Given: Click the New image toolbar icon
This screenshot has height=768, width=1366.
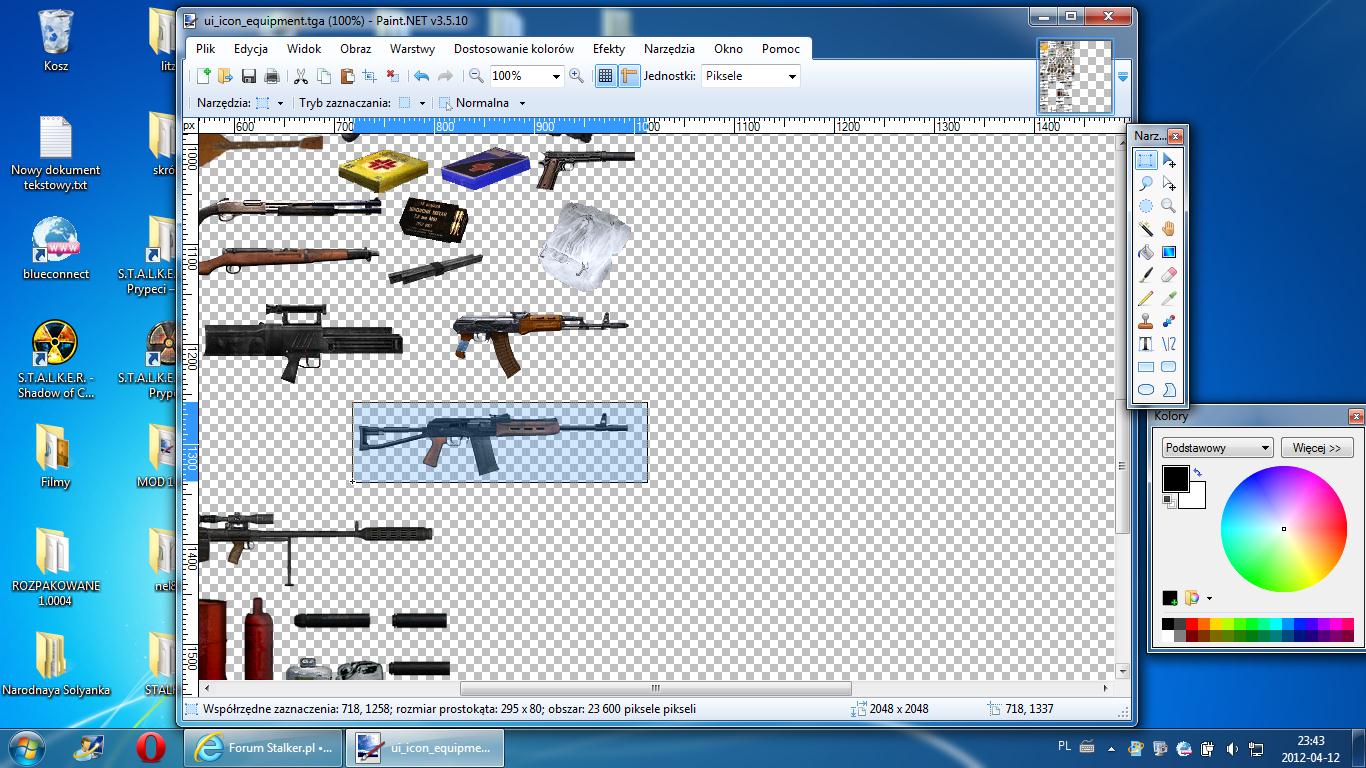Looking at the screenshot, I should pyautogui.click(x=203, y=76).
